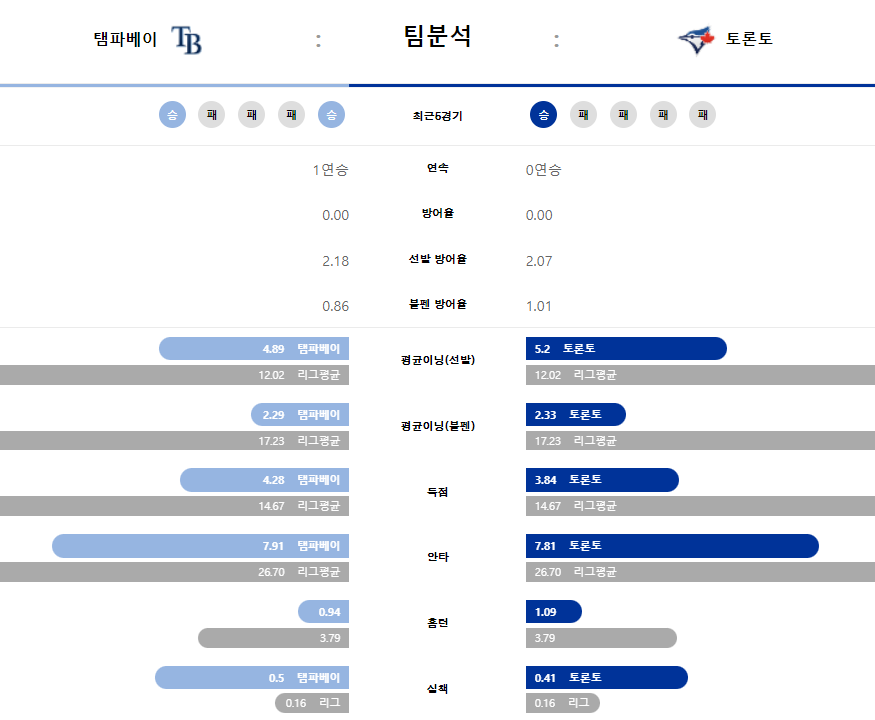Click Toronto's last 패 result circle

tap(703, 114)
